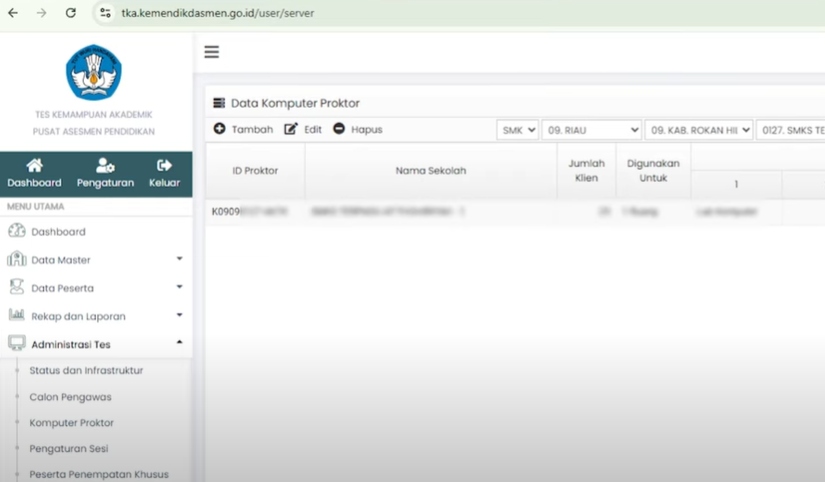Click the Data Master building icon
This screenshot has width=825, height=482.
(x=17, y=258)
